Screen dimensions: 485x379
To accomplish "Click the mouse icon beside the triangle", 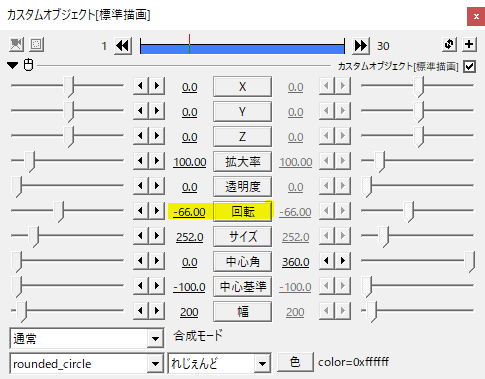I will (x=28, y=65).
